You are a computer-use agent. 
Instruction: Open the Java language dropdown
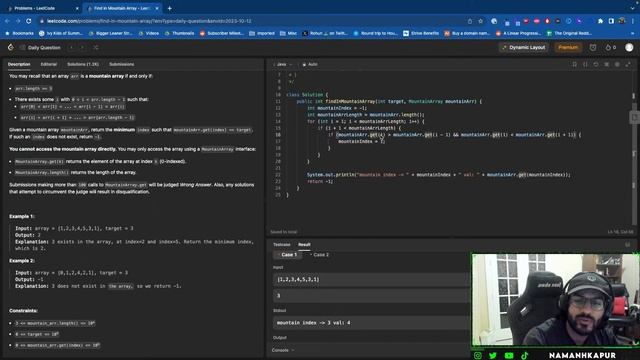coord(284,64)
